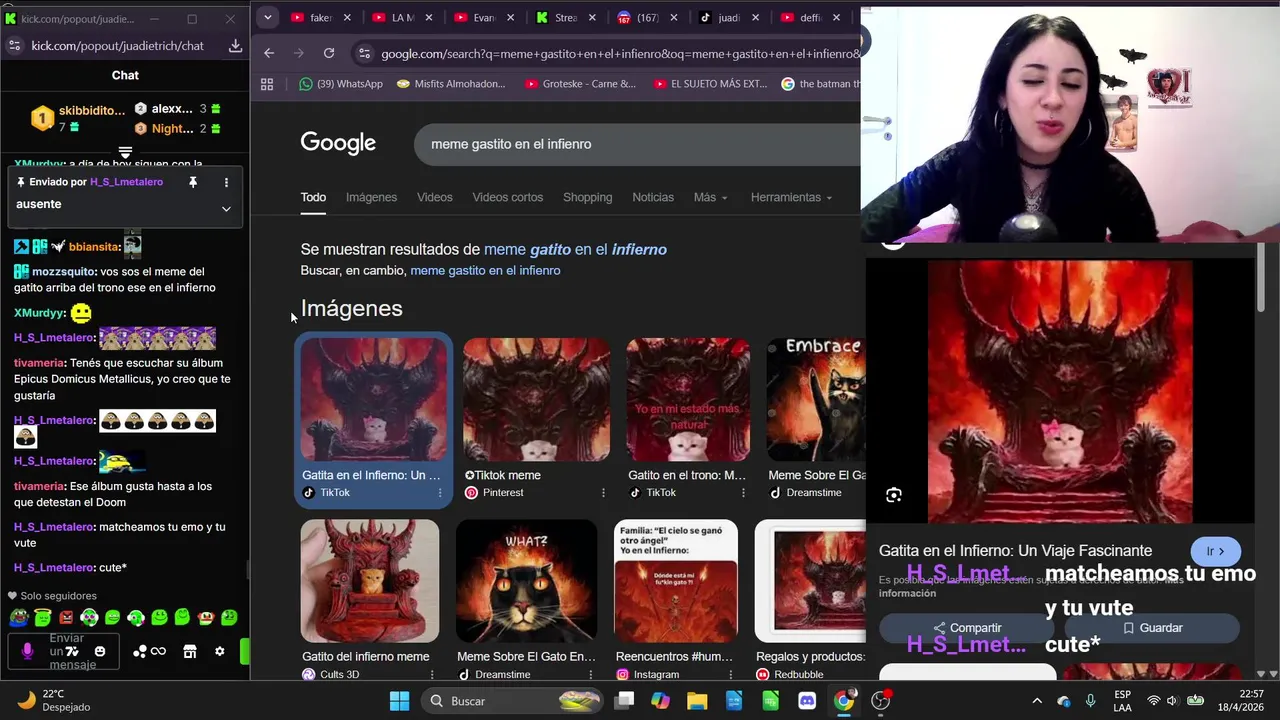Unpin the pinned chat message

193,182
